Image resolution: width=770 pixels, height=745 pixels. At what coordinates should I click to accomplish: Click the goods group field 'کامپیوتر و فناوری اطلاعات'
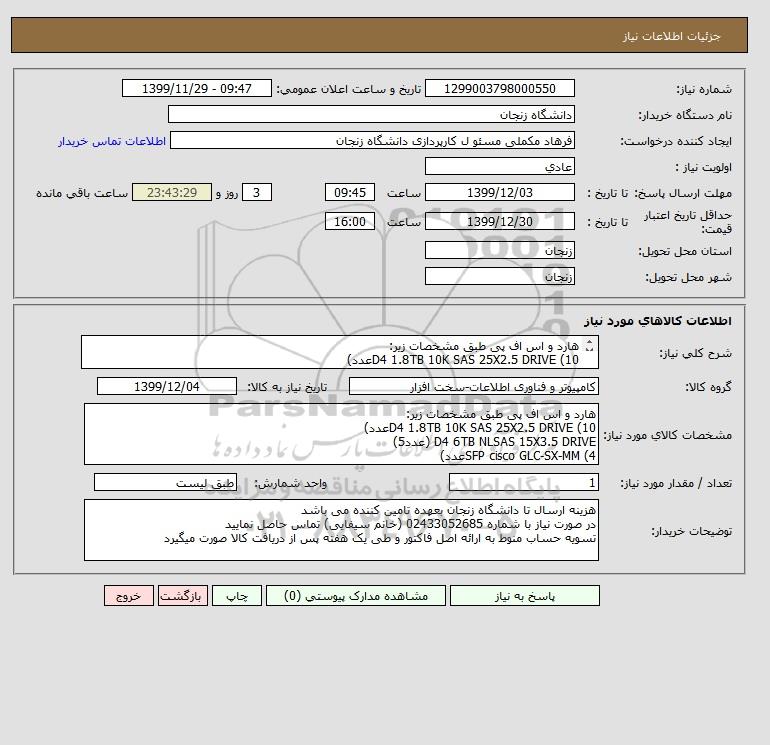[x=473, y=386]
